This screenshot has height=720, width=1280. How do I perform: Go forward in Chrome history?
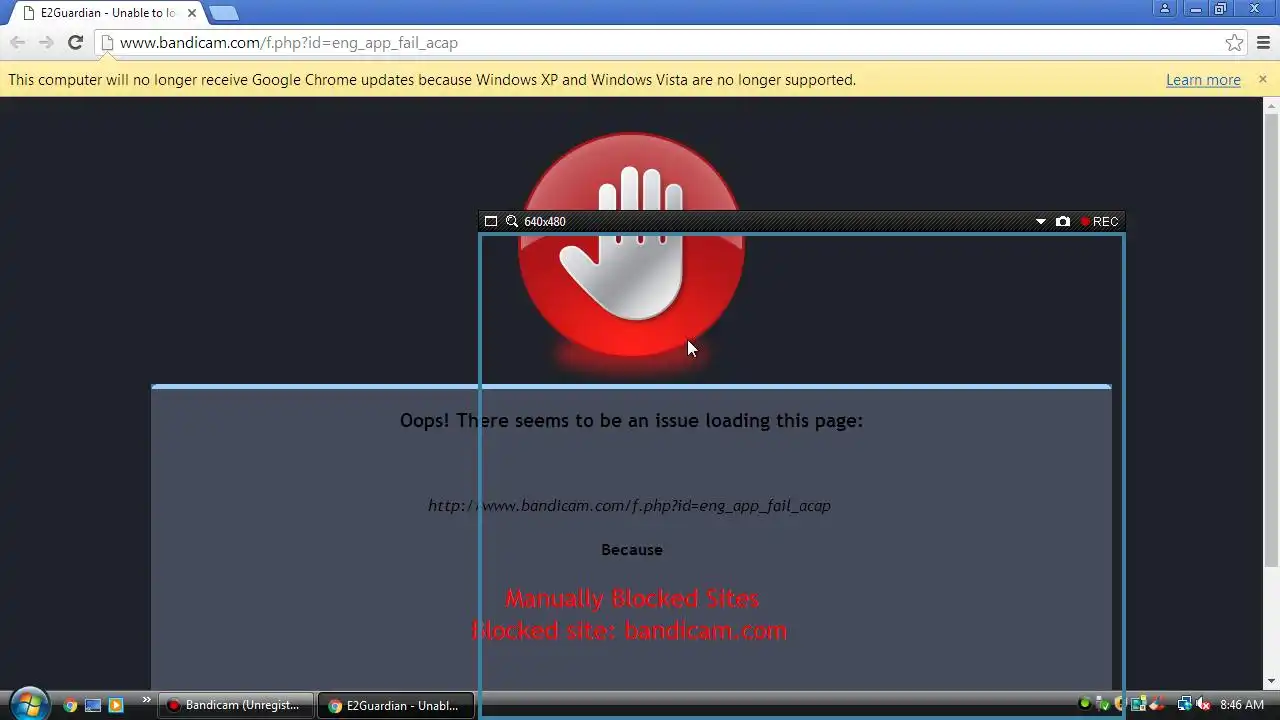tap(46, 43)
